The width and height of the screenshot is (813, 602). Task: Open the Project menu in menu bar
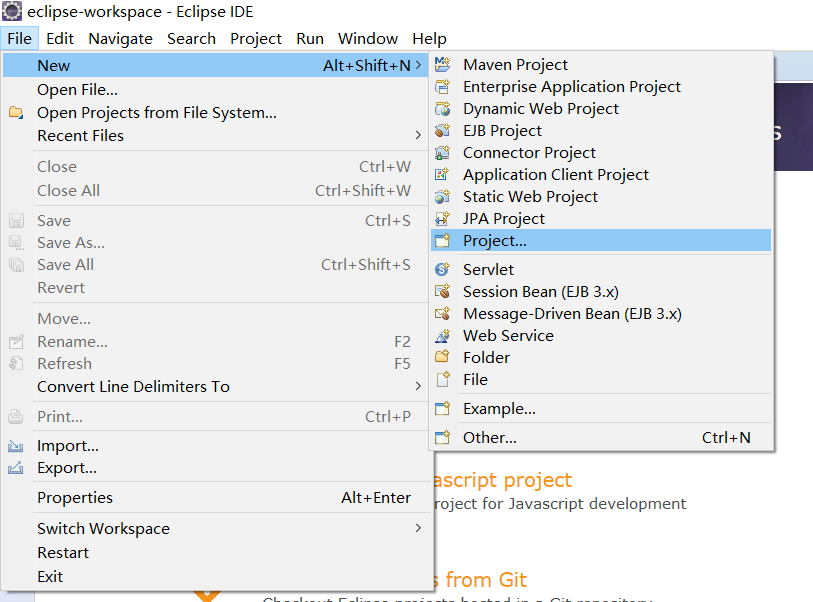tap(256, 39)
